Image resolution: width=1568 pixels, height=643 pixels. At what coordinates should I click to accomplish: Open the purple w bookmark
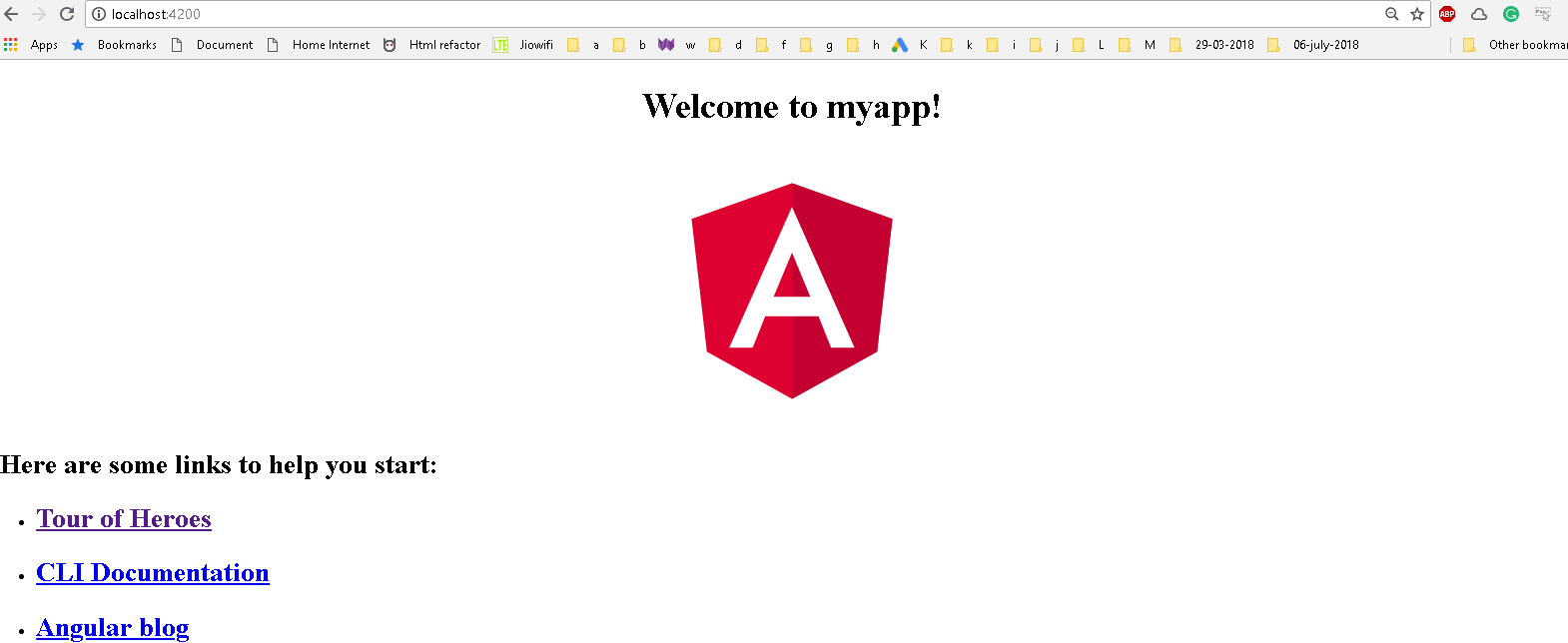coord(676,45)
